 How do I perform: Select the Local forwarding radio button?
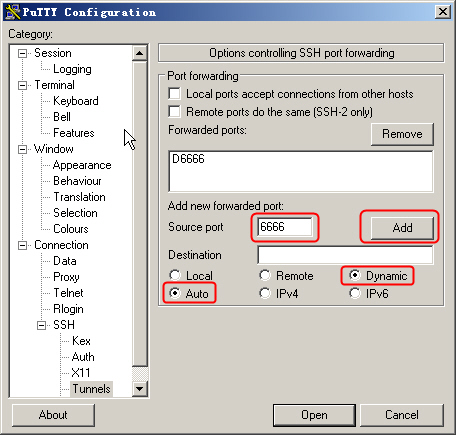[x=175, y=275]
